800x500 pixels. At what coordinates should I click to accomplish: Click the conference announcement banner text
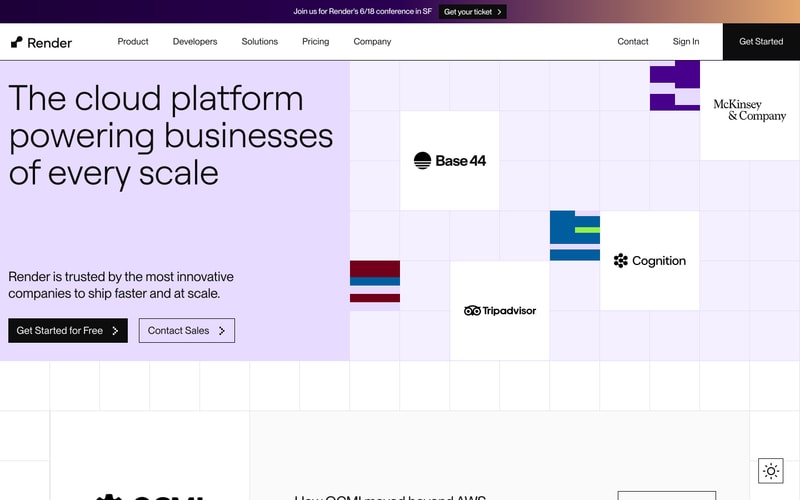click(362, 11)
